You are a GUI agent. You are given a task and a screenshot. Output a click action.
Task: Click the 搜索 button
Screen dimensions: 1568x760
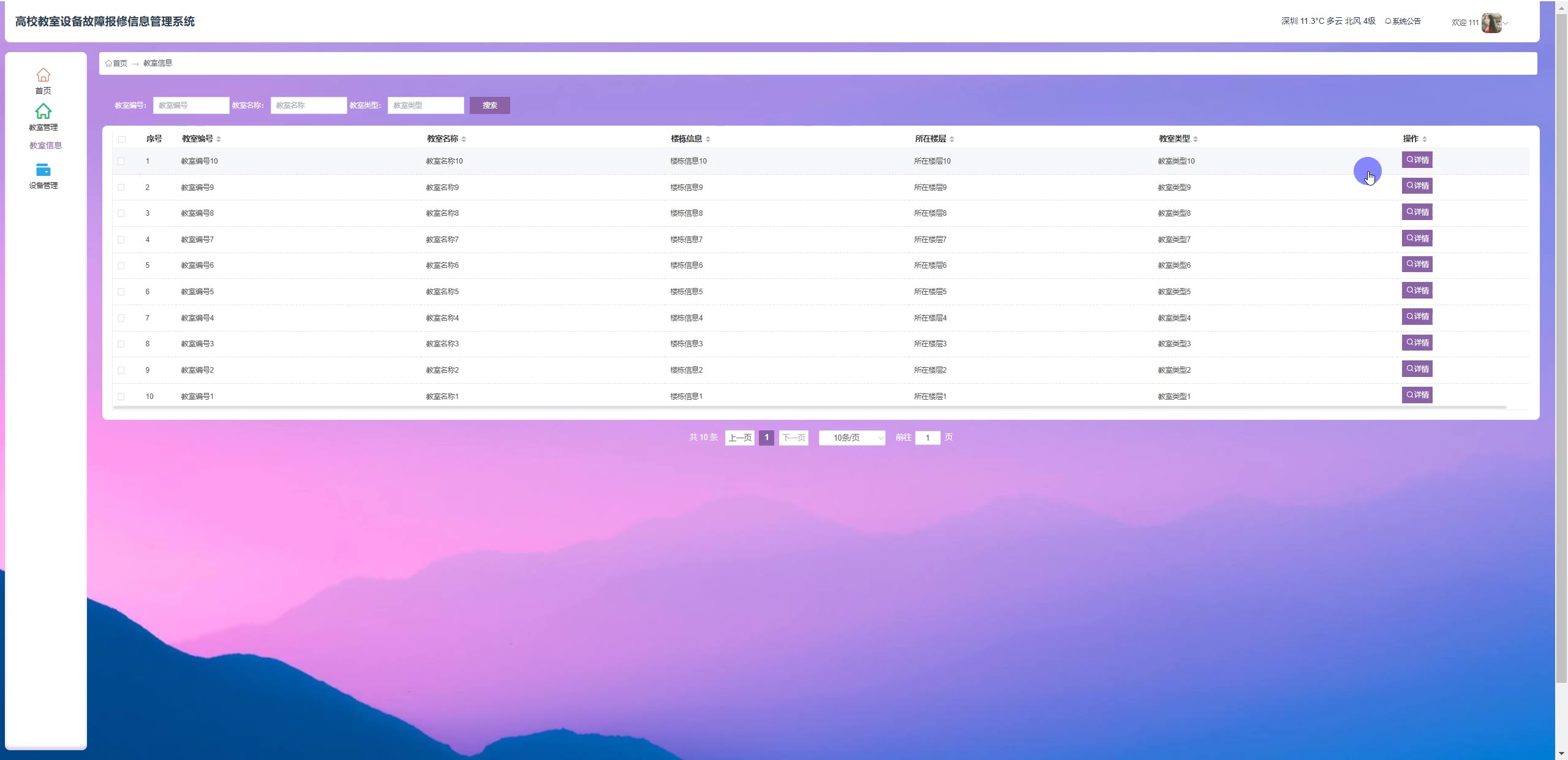pos(489,105)
